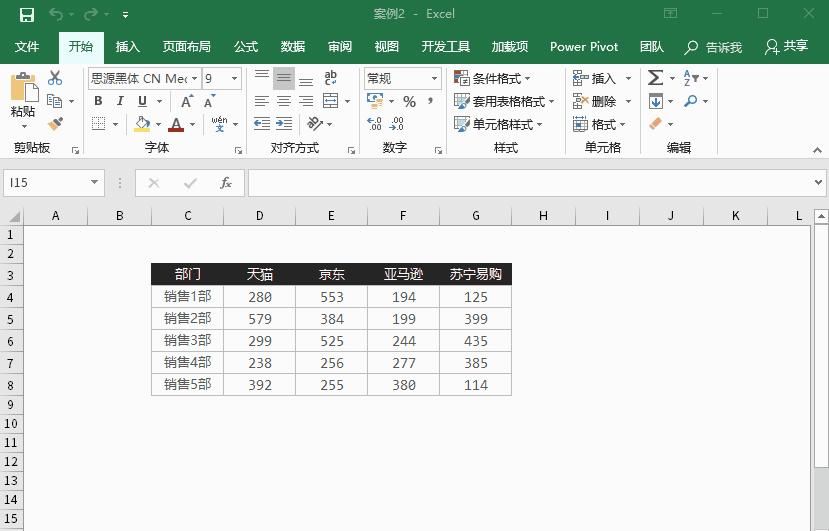Decrease indent in alignment group
Viewport: 829px width, 531px height.
coord(262,124)
